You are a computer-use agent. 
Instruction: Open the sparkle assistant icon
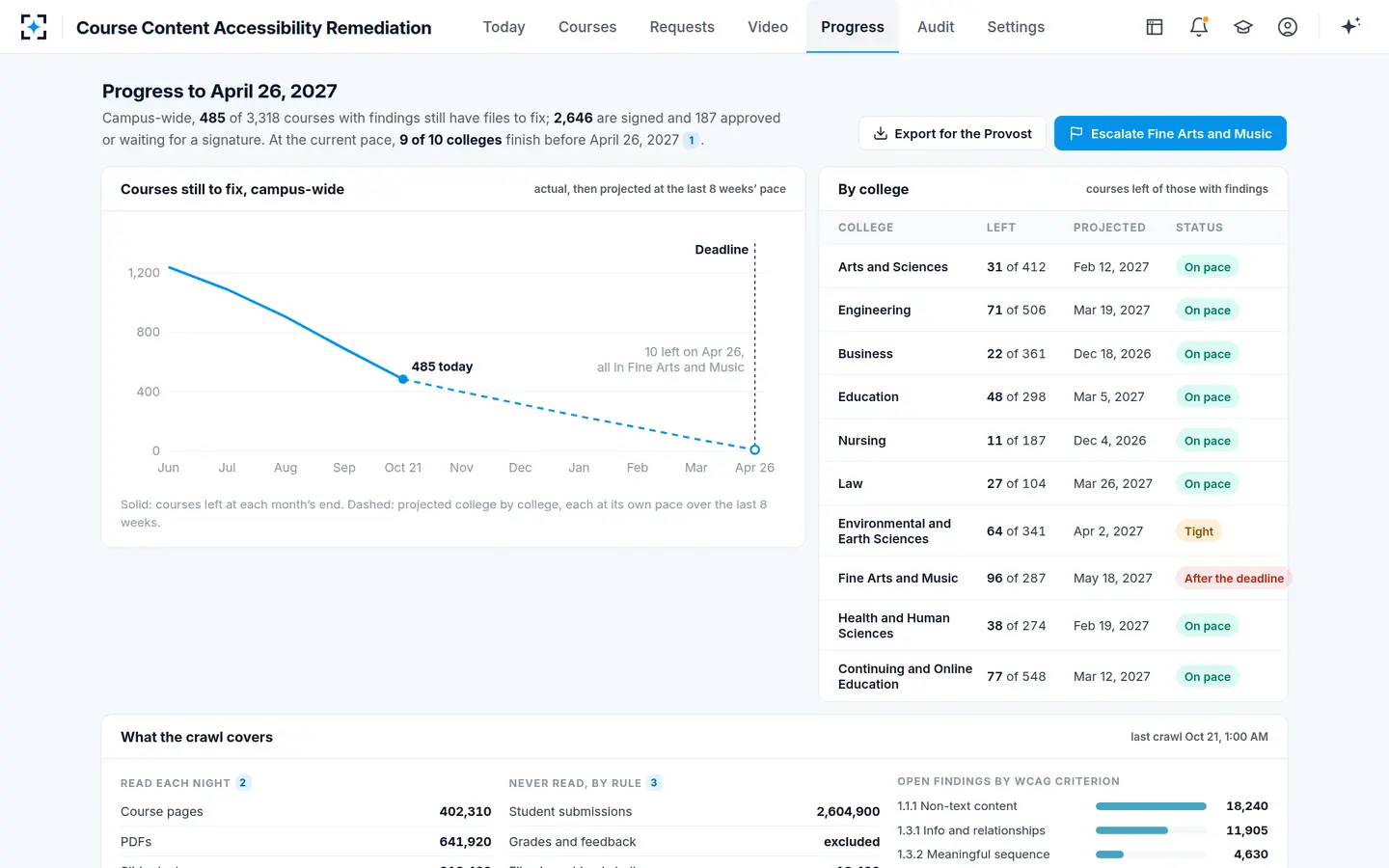point(1350,26)
